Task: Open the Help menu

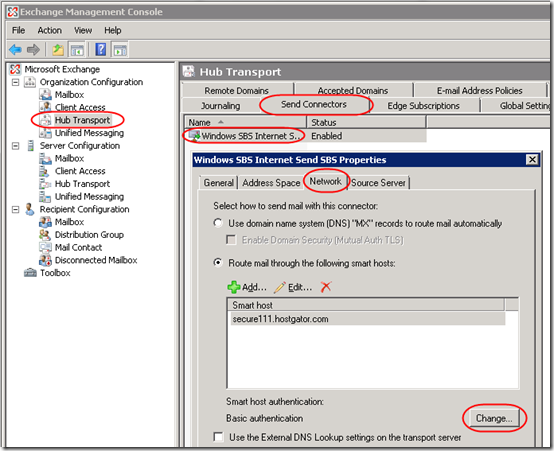Action: [113, 30]
